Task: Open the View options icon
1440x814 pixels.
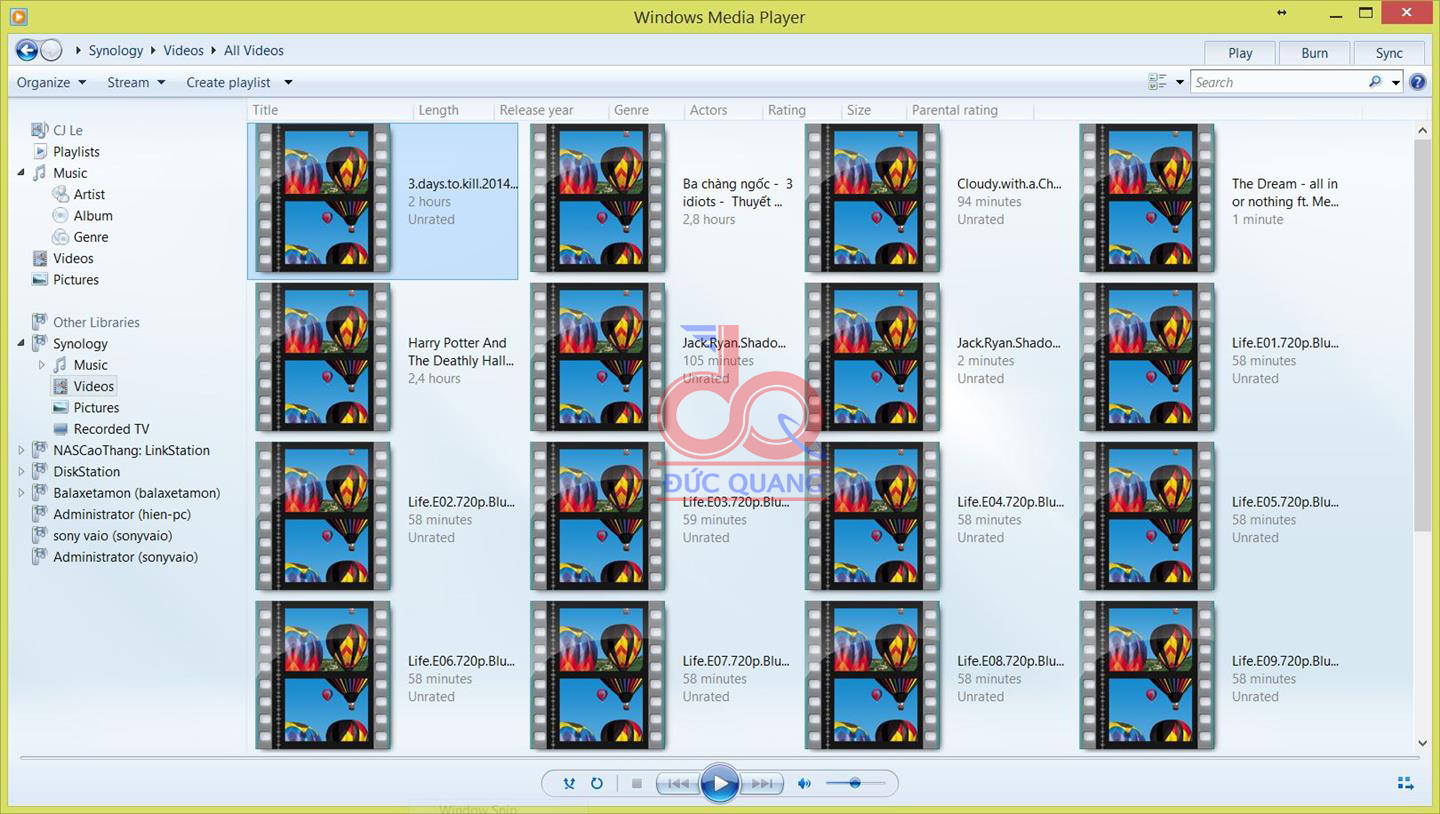Action: coord(1158,82)
